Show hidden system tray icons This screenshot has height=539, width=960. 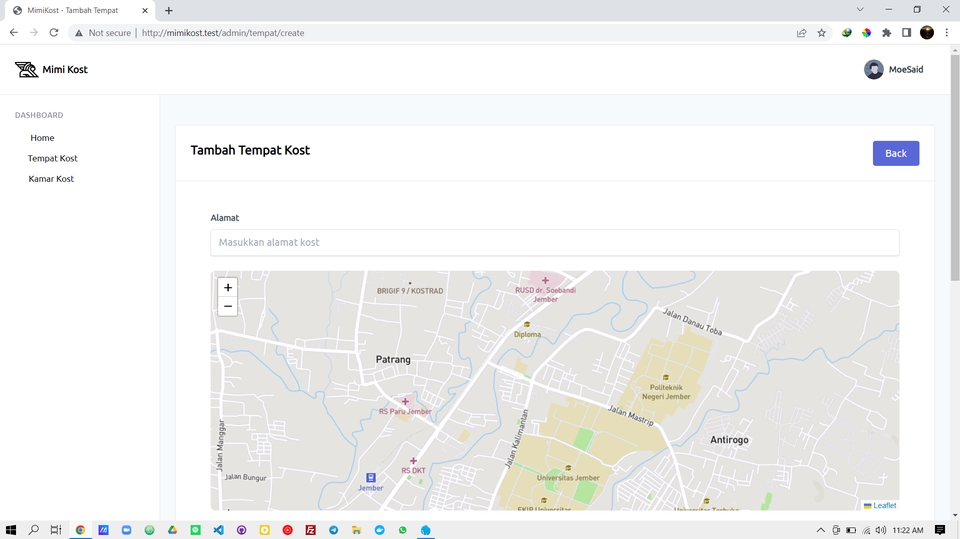(820, 530)
